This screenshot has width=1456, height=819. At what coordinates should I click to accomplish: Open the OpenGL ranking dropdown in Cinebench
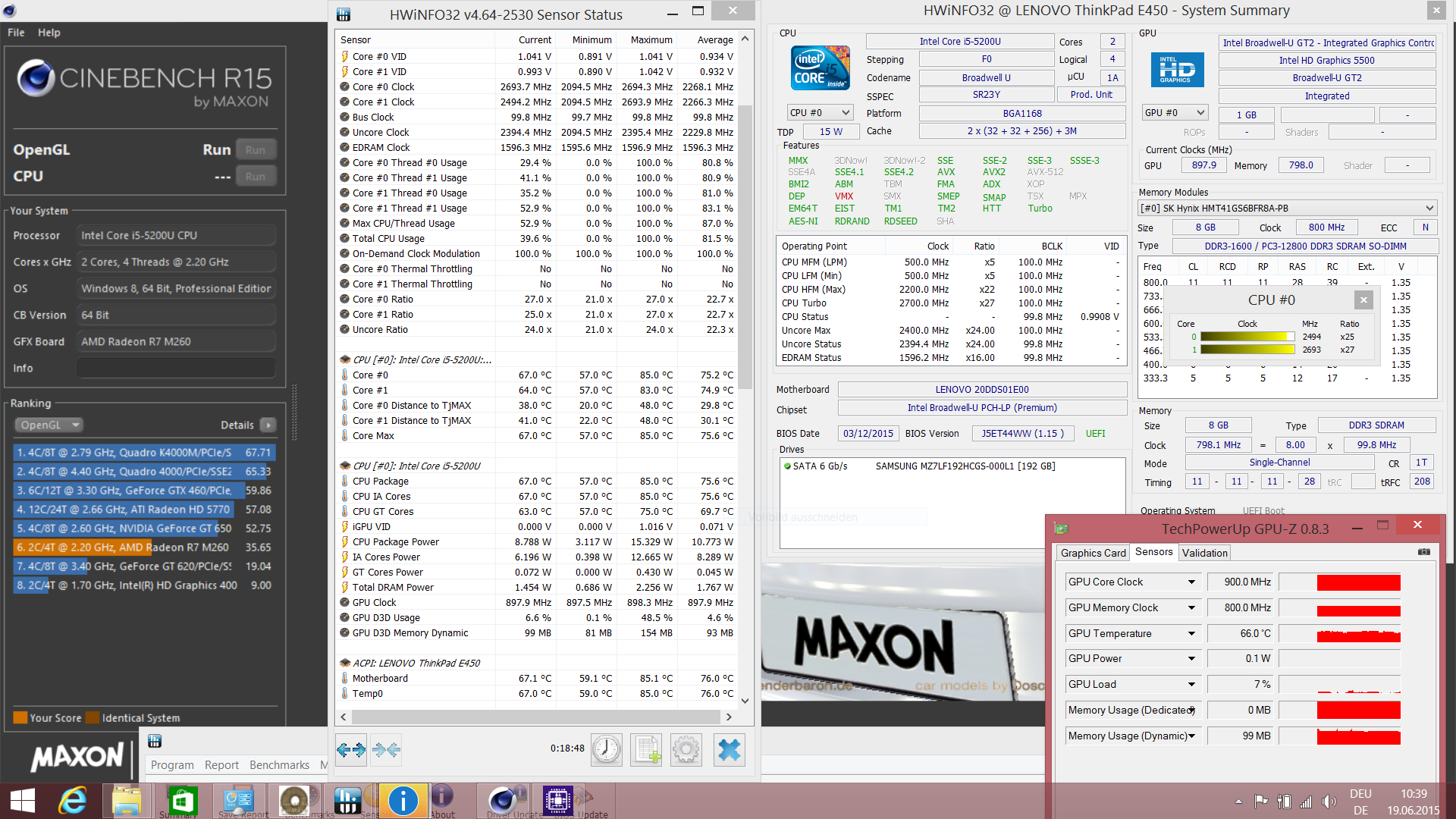(x=50, y=425)
